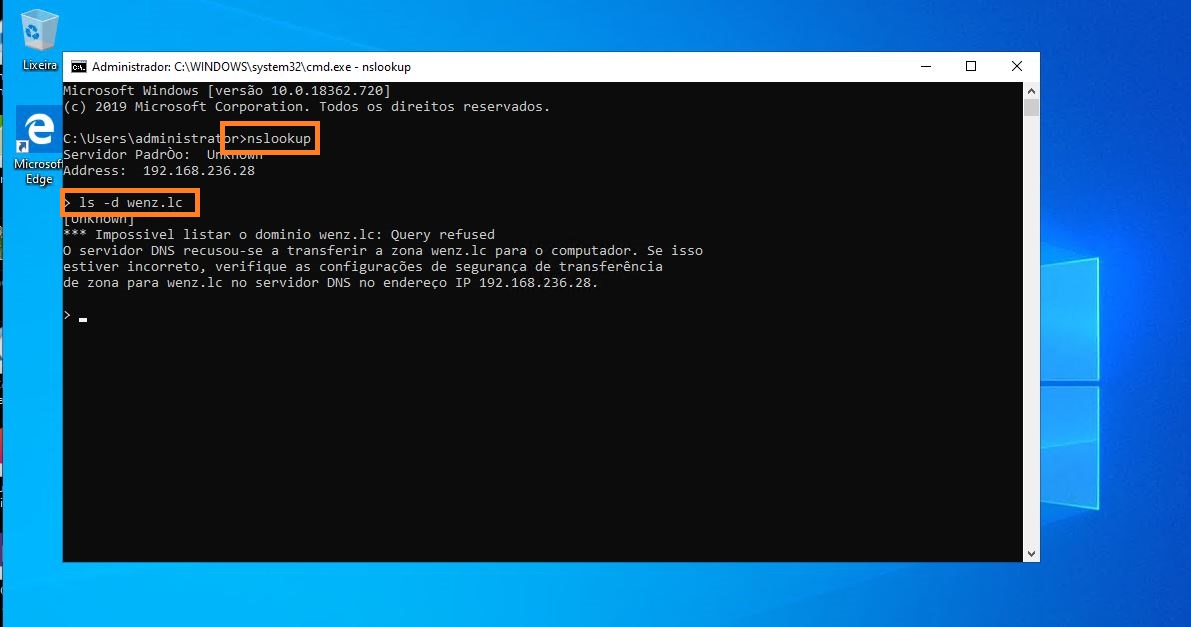
Task: Click the line starting 'de zona para wenz.lc'
Action: pyautogui.click(x=330, y=283)
